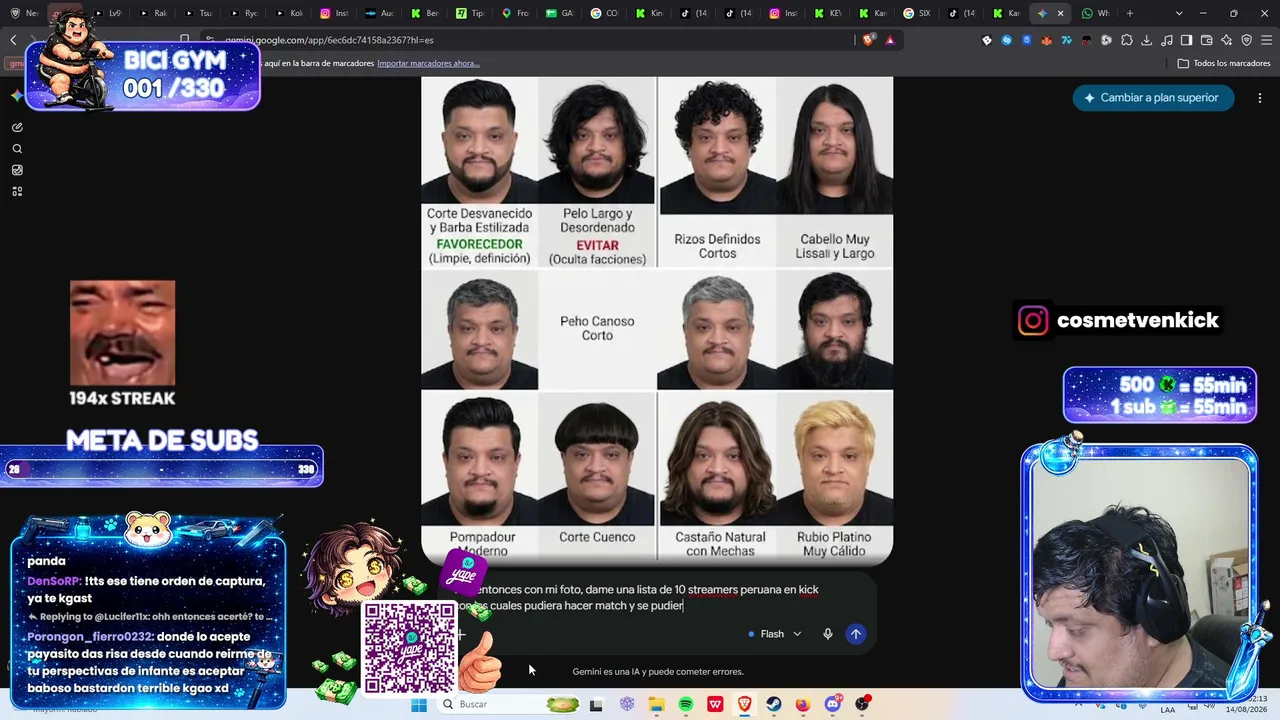1280x720 pixels.
Task: Open WPS Office from the taskbar
Action: 715,704
